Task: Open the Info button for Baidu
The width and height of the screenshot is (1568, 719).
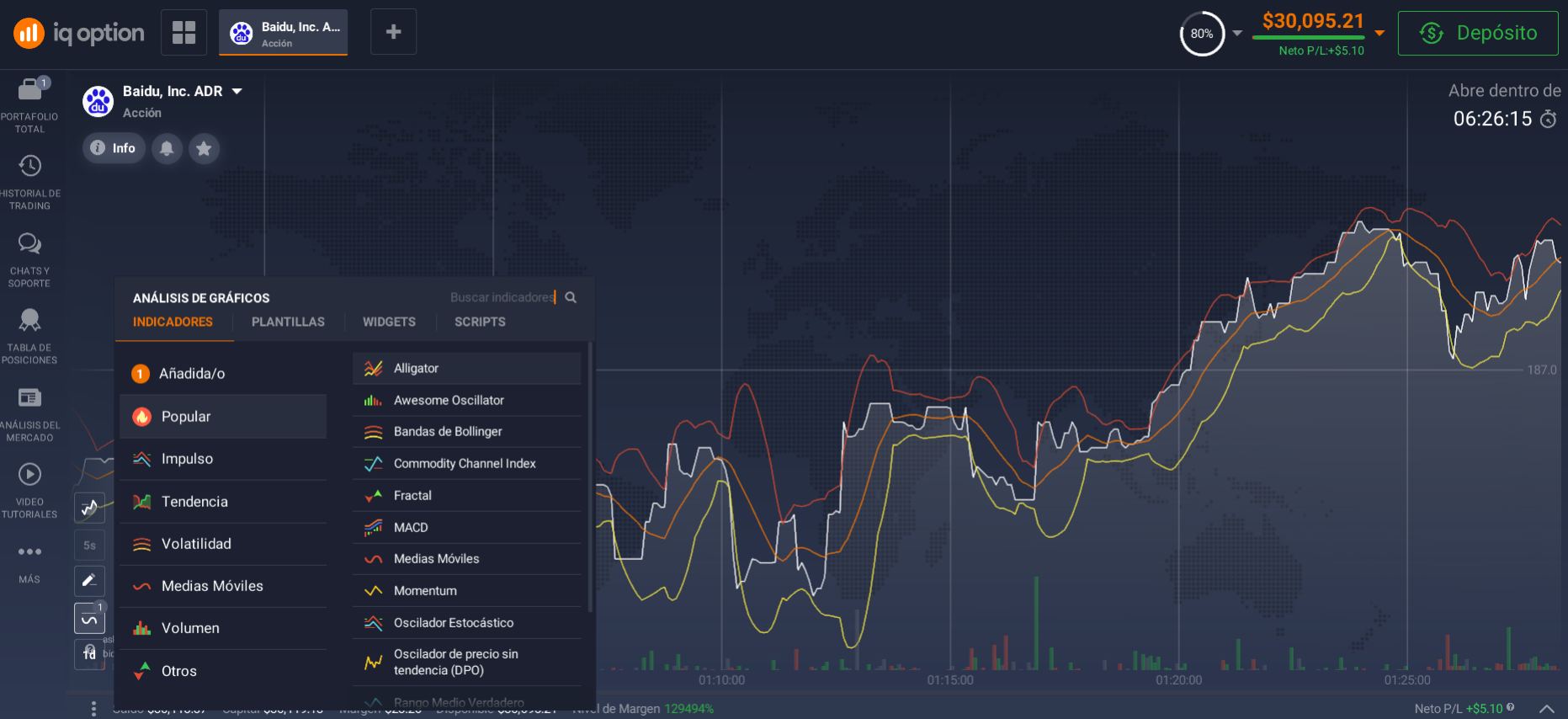Action: tap(114, 148)
